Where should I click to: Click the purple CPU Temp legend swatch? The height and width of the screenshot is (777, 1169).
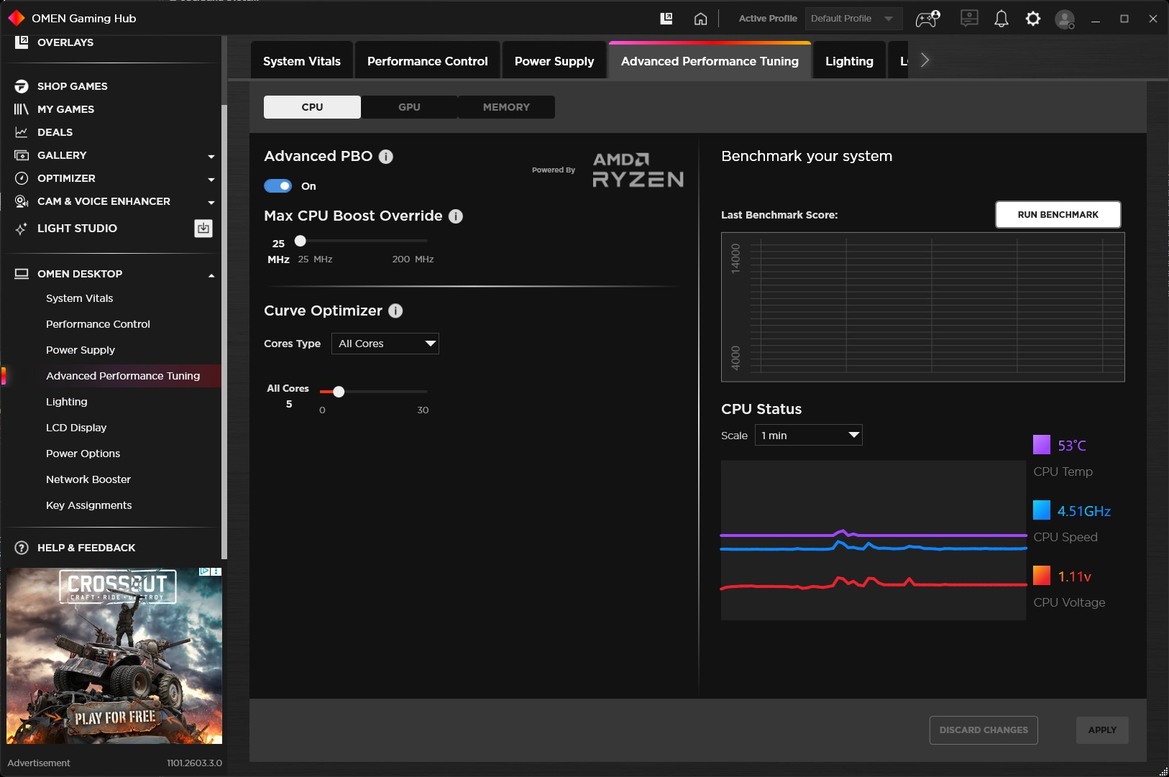pos(1042,445)
